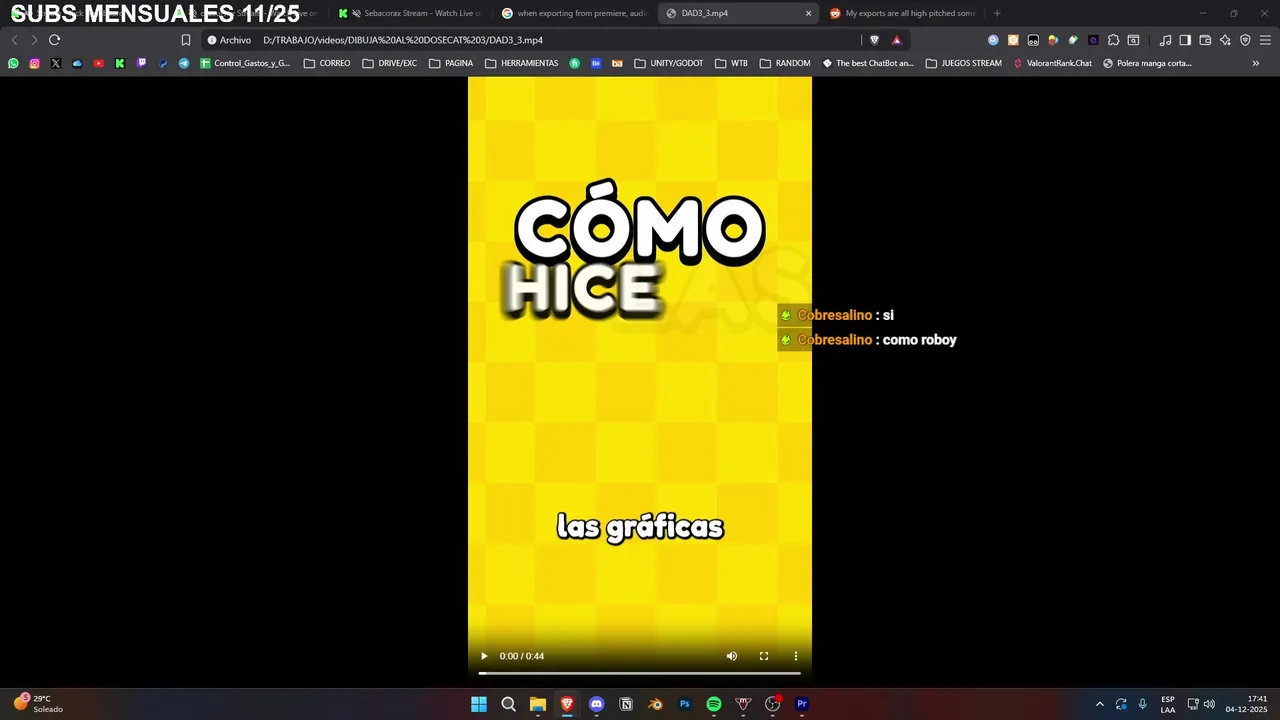Close the DAD3_3.mp4 tab
Image resolution: width=1280 pixels, height=720 pixels.
809,13
